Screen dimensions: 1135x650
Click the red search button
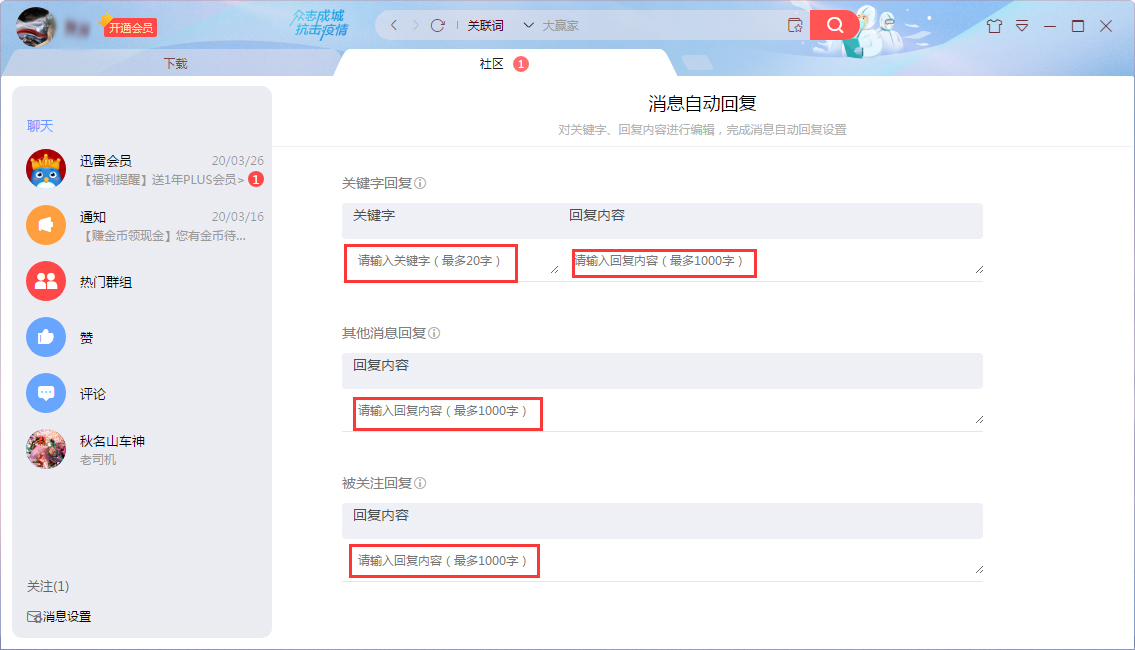(835, 25)
